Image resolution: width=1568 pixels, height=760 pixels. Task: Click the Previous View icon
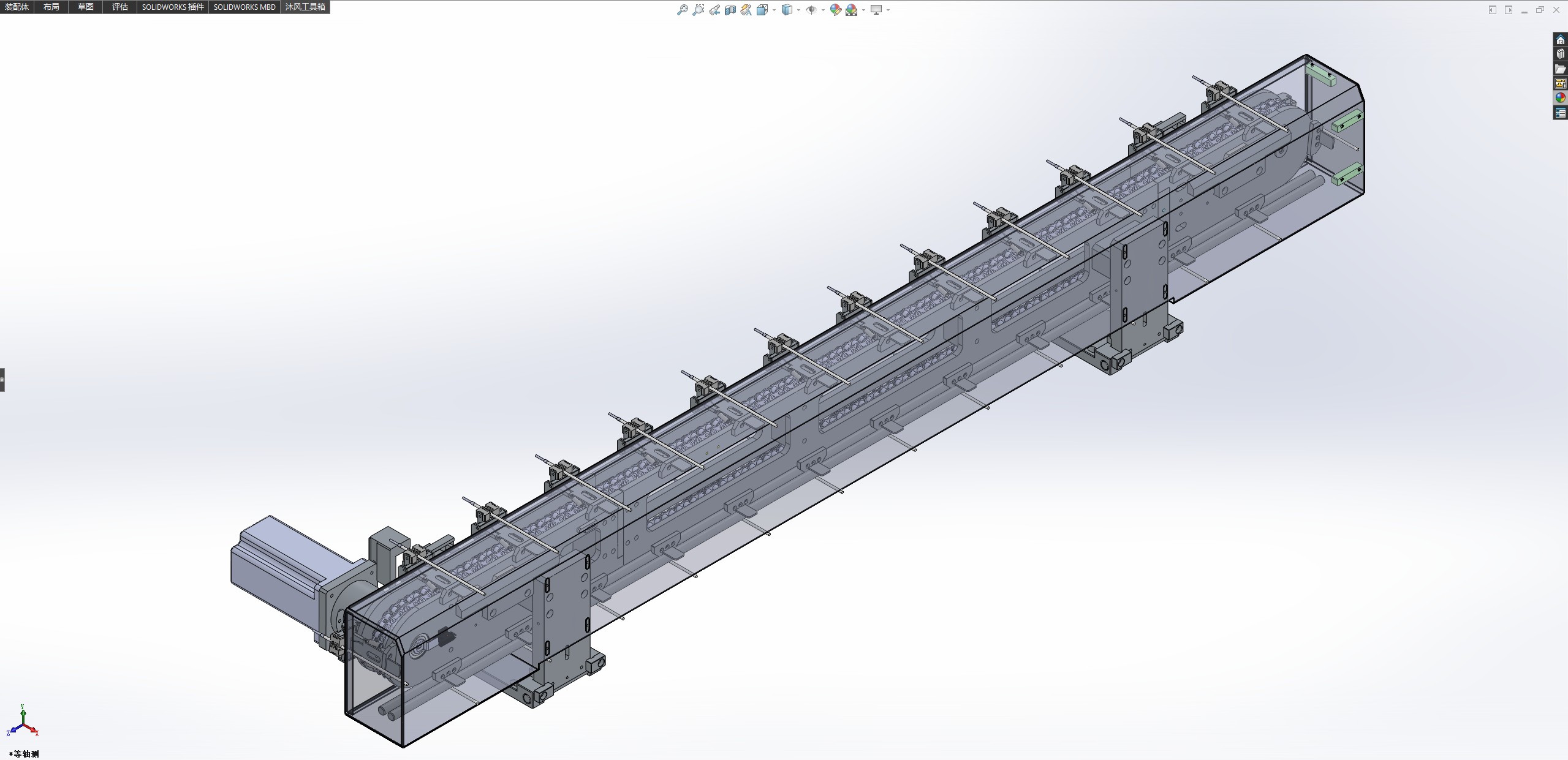click(714, 10)
